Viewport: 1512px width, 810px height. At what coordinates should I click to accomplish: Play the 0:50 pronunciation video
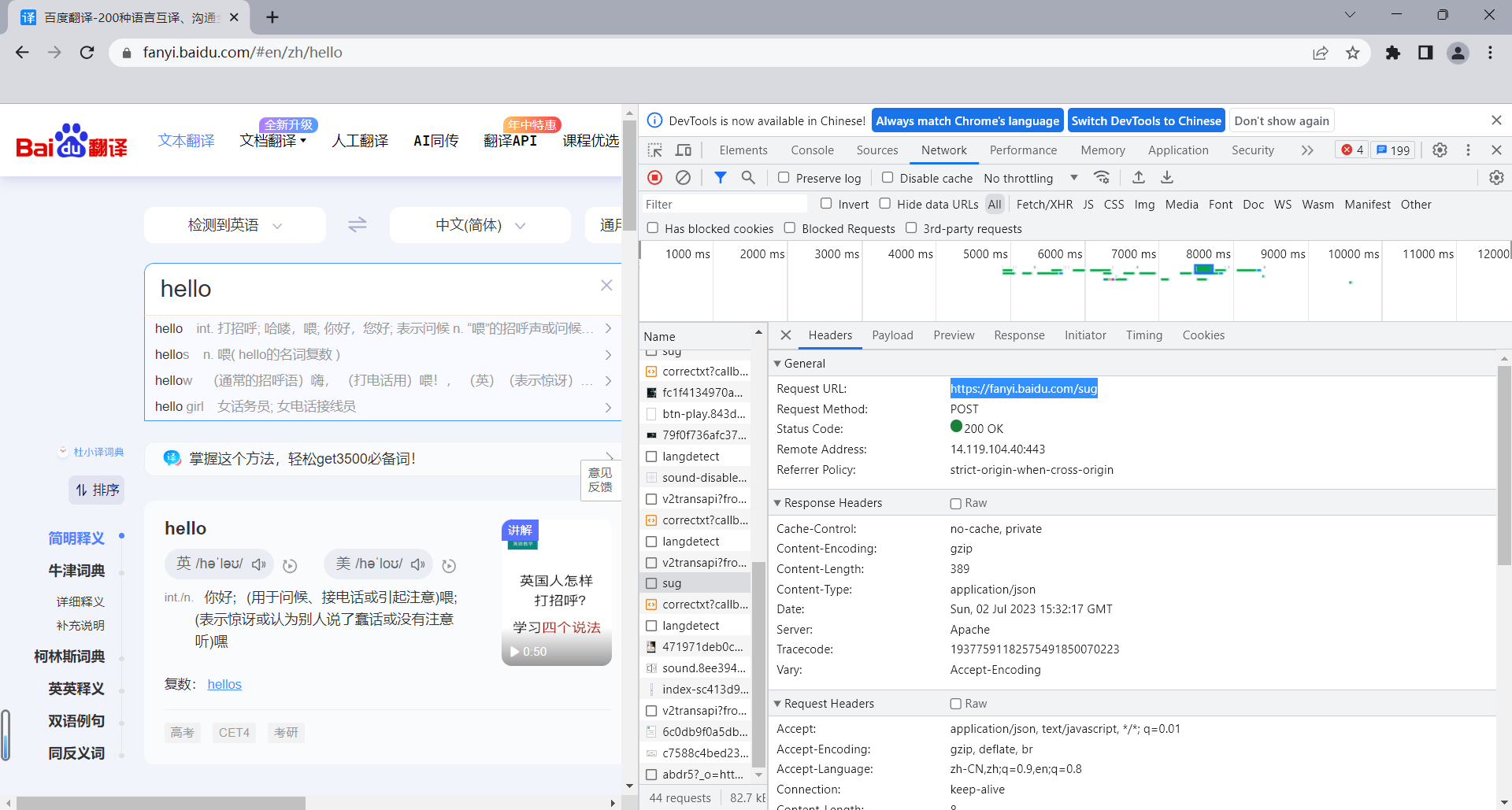click(514, 652)
